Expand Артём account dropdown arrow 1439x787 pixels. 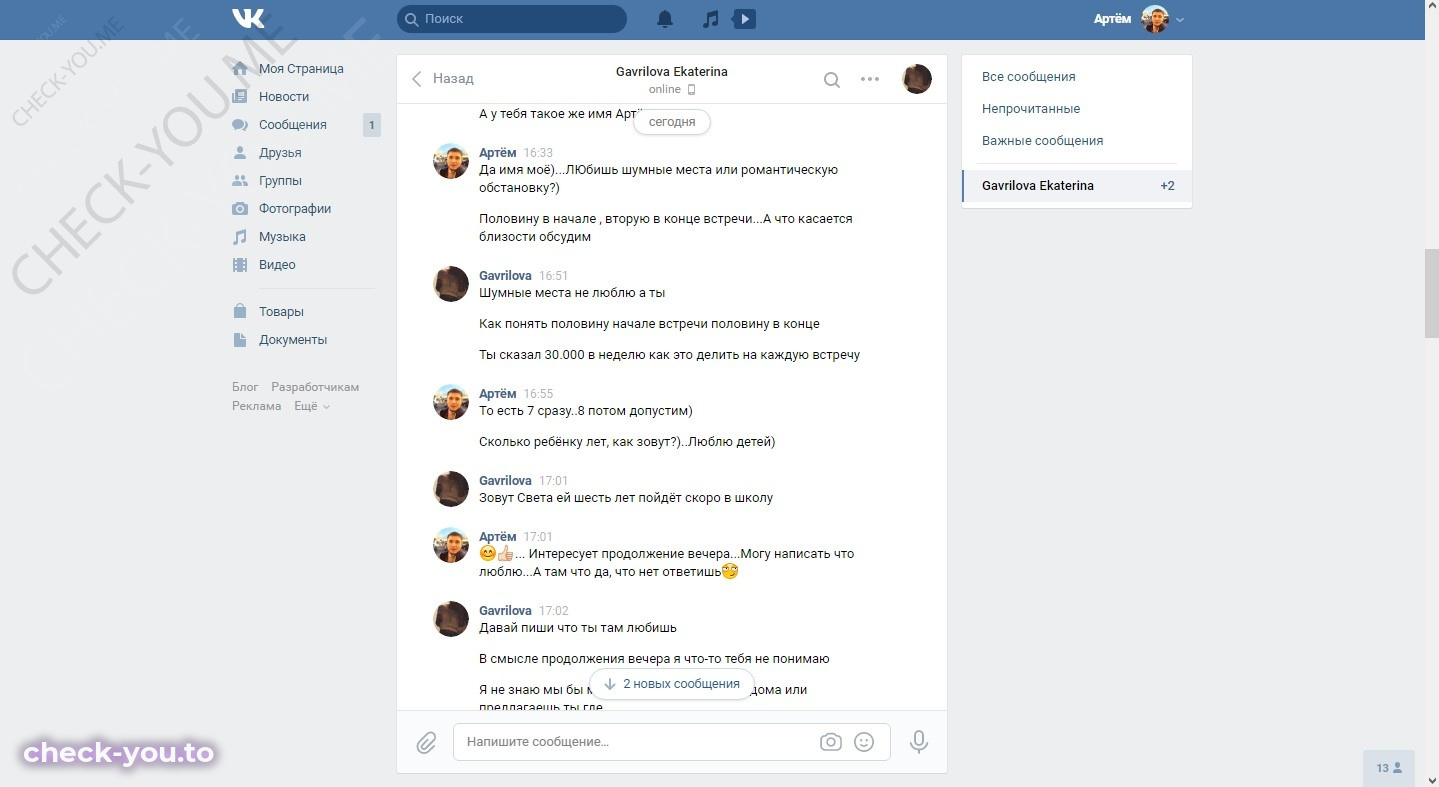[x=1181, y=20]
